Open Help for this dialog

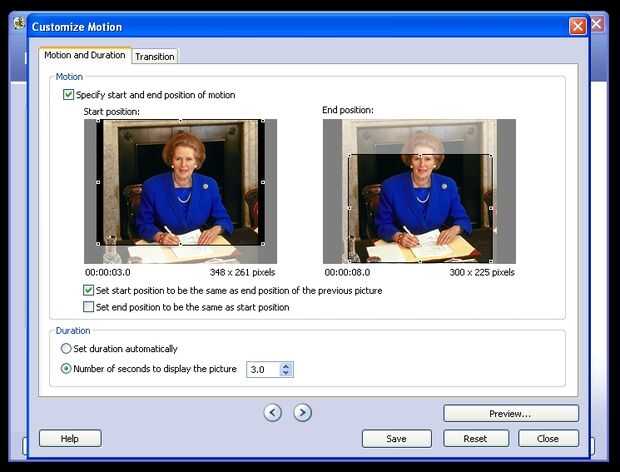click(x=70, y=438)
